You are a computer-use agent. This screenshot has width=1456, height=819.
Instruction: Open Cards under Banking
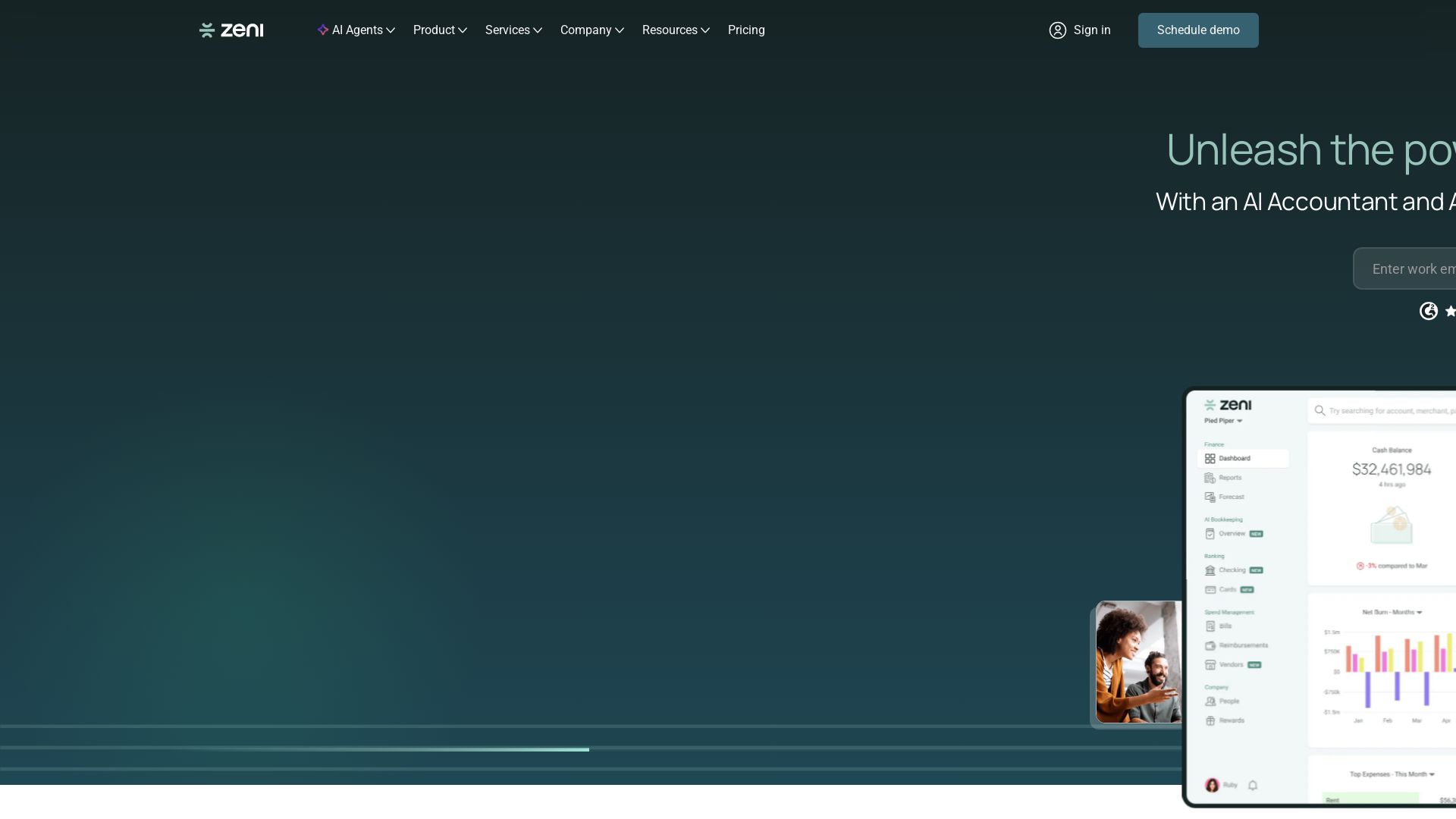[x=1229, y=590]
